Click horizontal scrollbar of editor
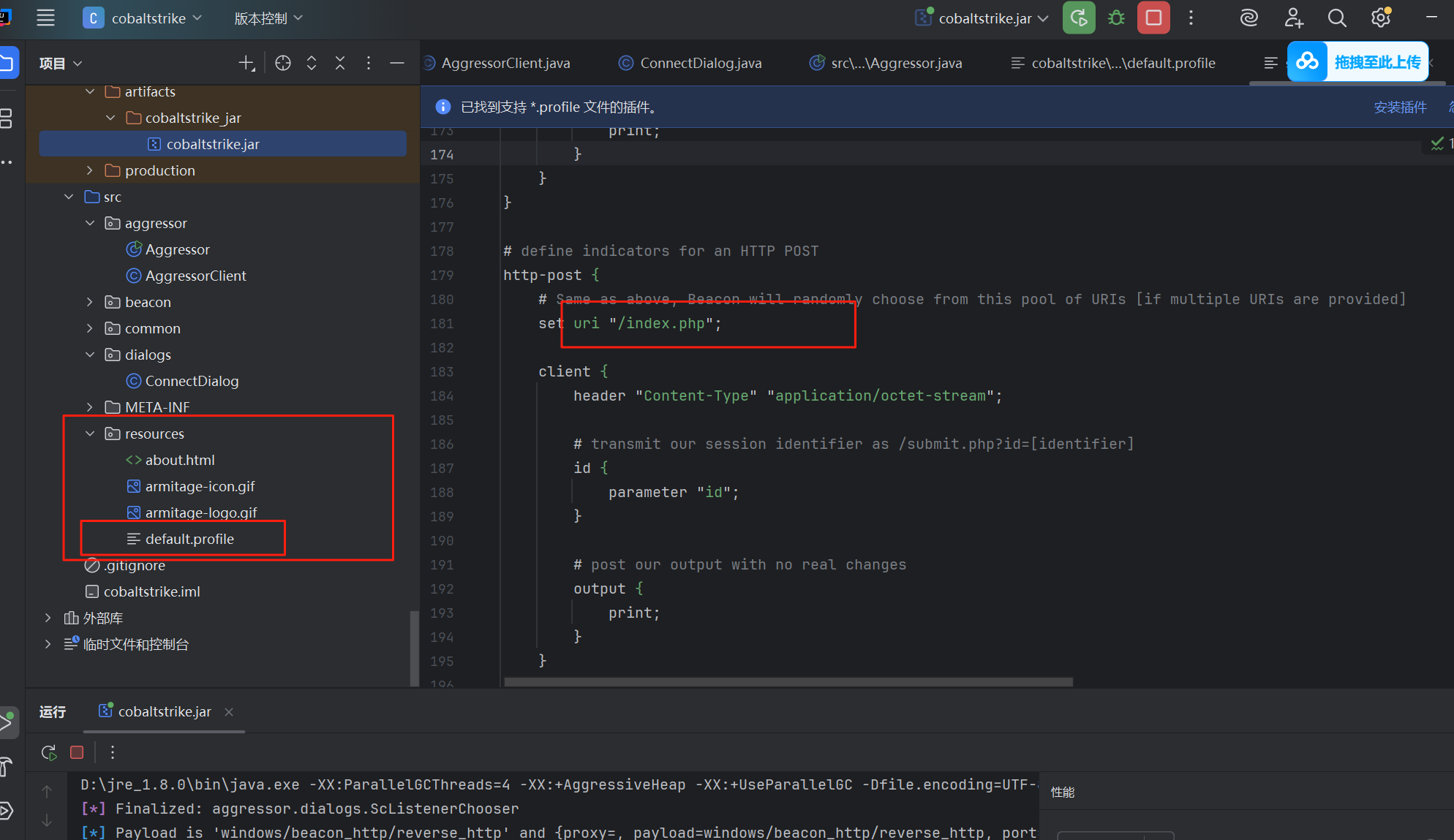 pos(788,681)
